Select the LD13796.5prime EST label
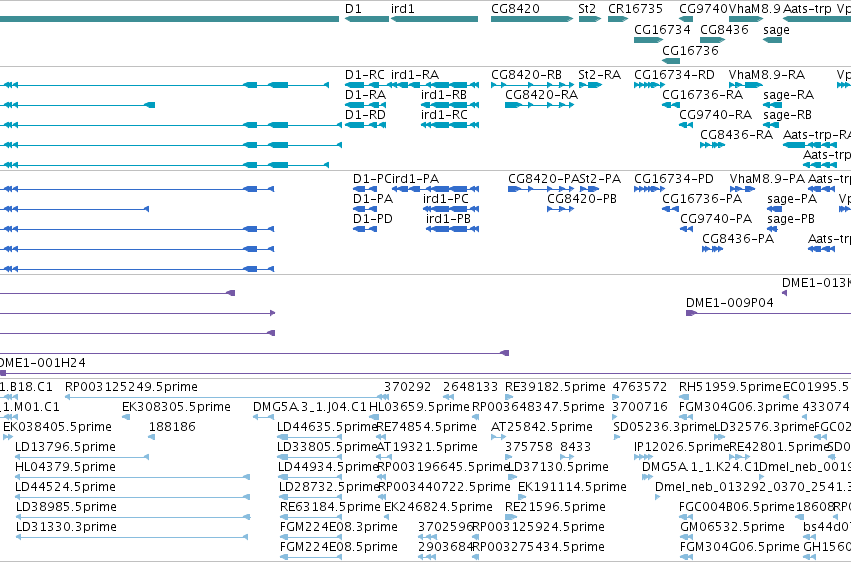Image resolution: width=851 pixels, height=562 pixels. click(65, 448)
